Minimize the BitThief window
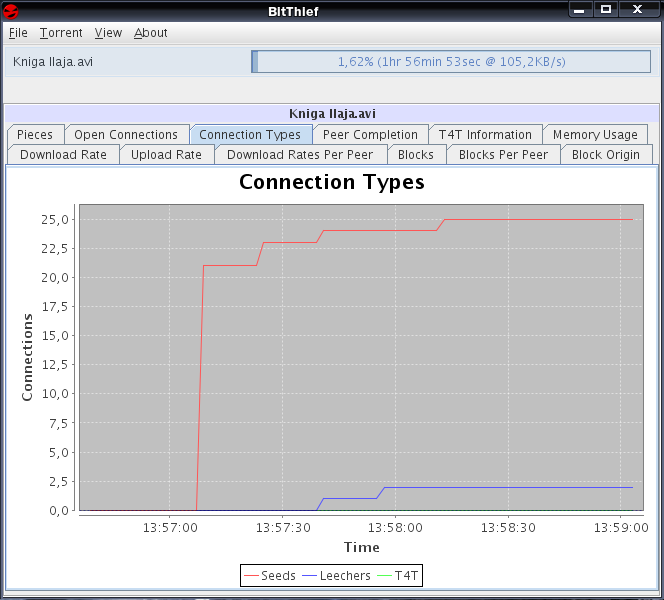The image size is (664, 600). point(579,10)
